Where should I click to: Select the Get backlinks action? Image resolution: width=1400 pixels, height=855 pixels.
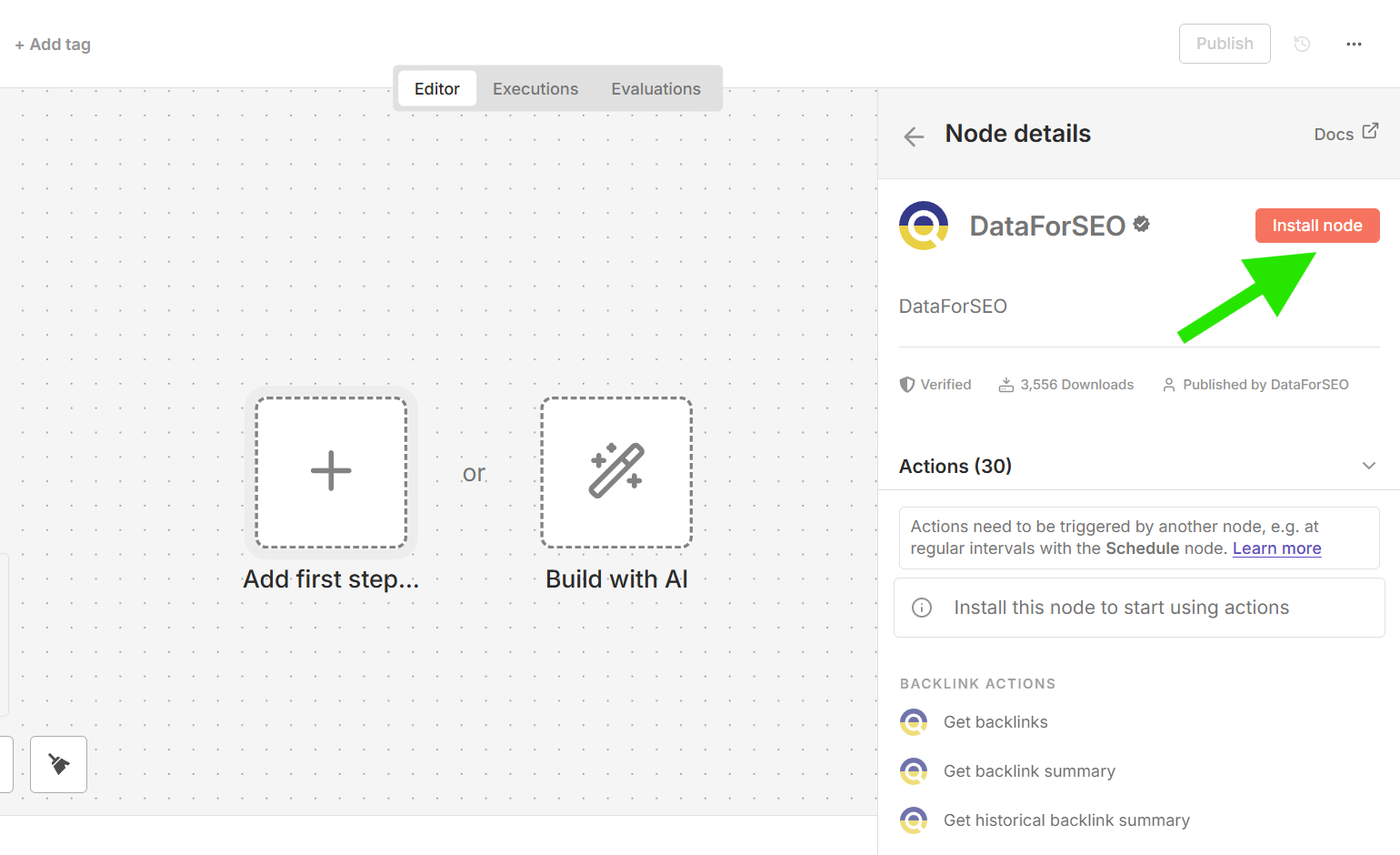pyautogui.click(x=995, y=722)
